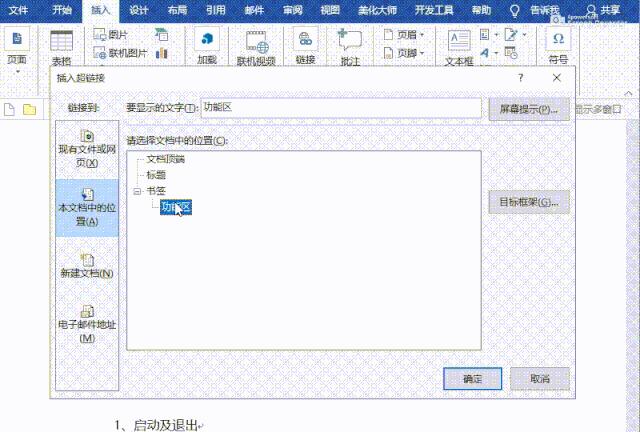Select 电子邮件地址 link target option
The image size is (640, 432).
87,324
